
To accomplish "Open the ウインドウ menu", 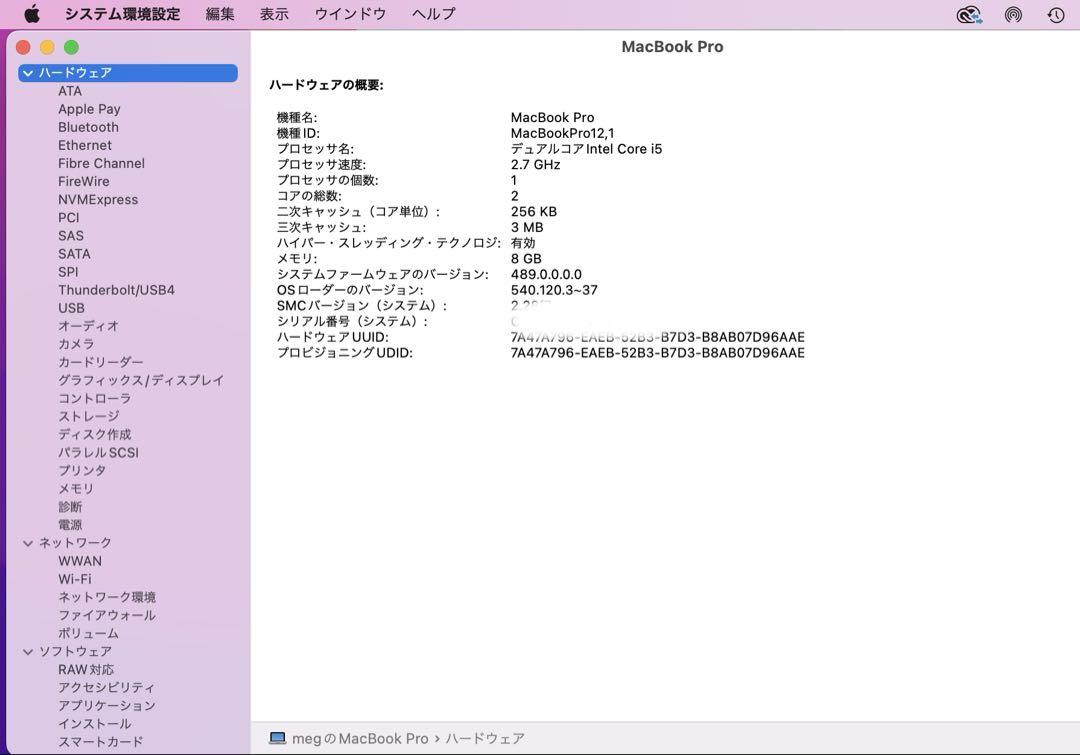I will pyautogui.click(x=350, y=14).
